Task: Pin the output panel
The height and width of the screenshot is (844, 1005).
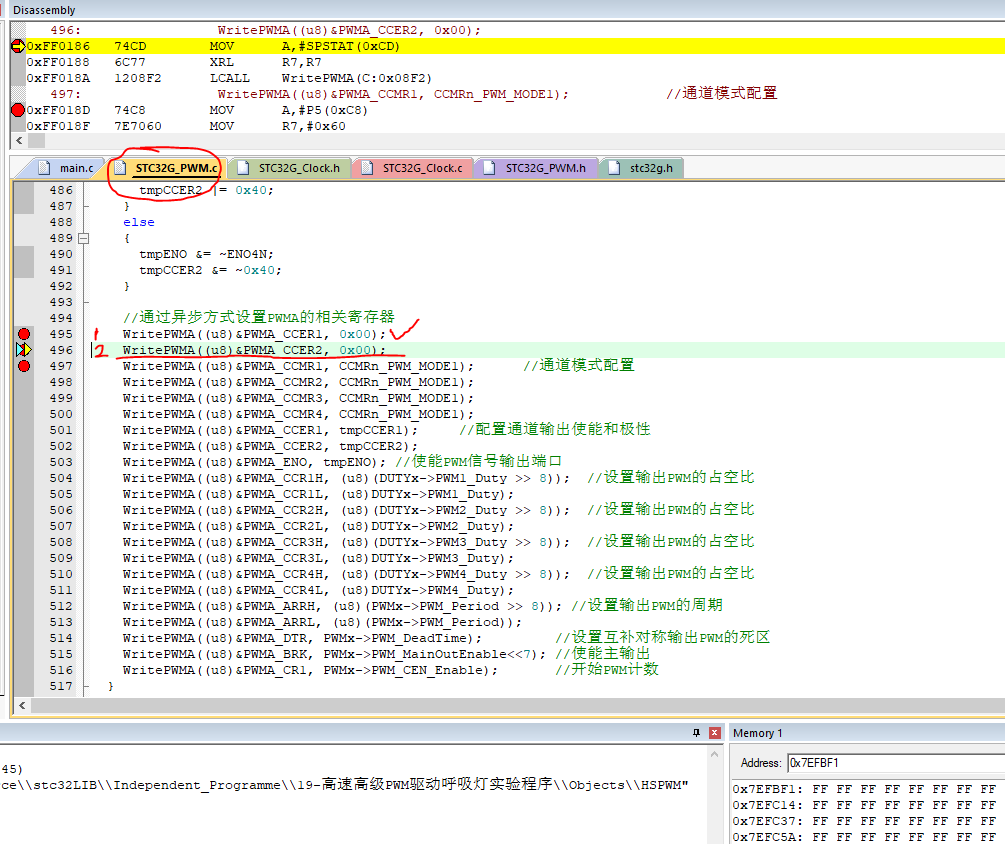Action: (x=696, y=732)
